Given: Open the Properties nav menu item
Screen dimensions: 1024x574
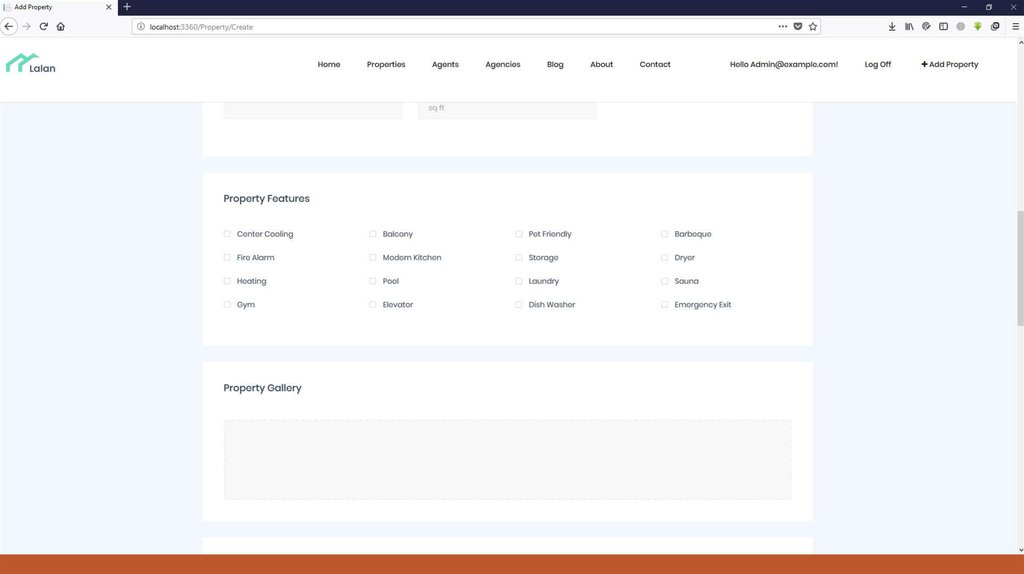Looking at the screenshot, I should [x=386, y=64].
